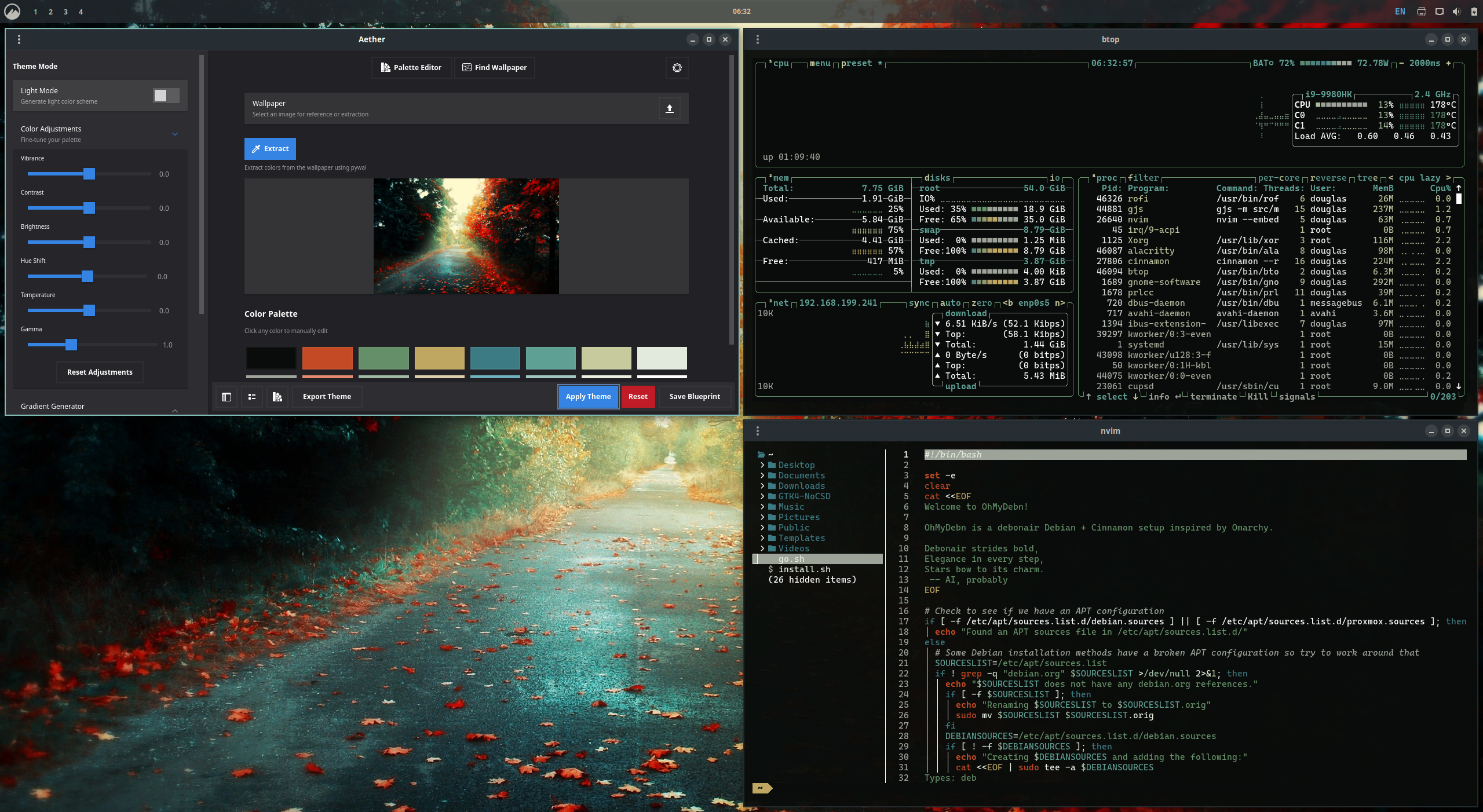Click the volume speaker icon in top panel
Screen dimensions: 1483x812
(1456, 12)
